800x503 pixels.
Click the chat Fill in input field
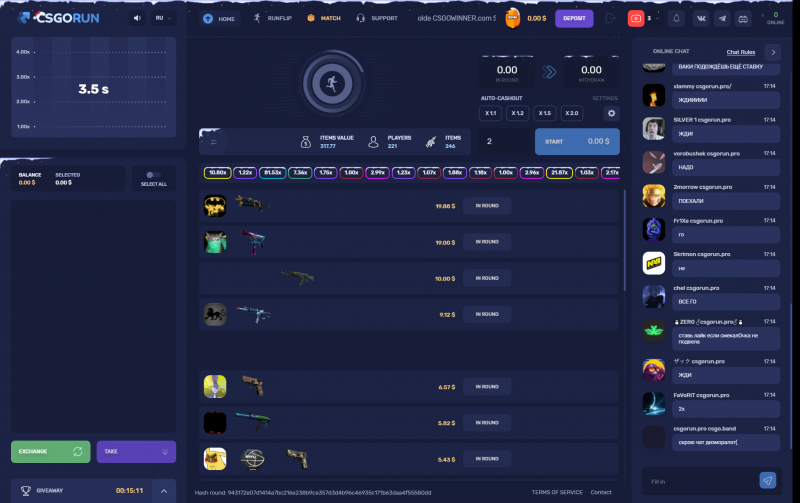(x=702, y=481)
